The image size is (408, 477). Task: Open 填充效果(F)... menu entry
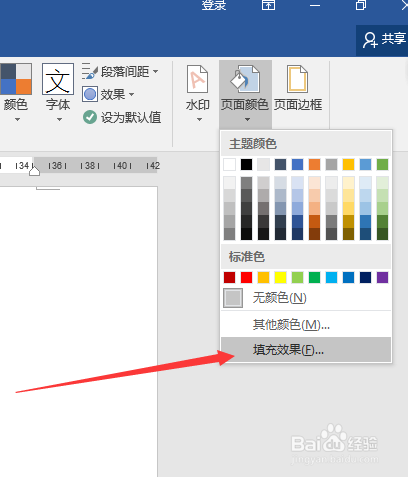coord(306,350)
